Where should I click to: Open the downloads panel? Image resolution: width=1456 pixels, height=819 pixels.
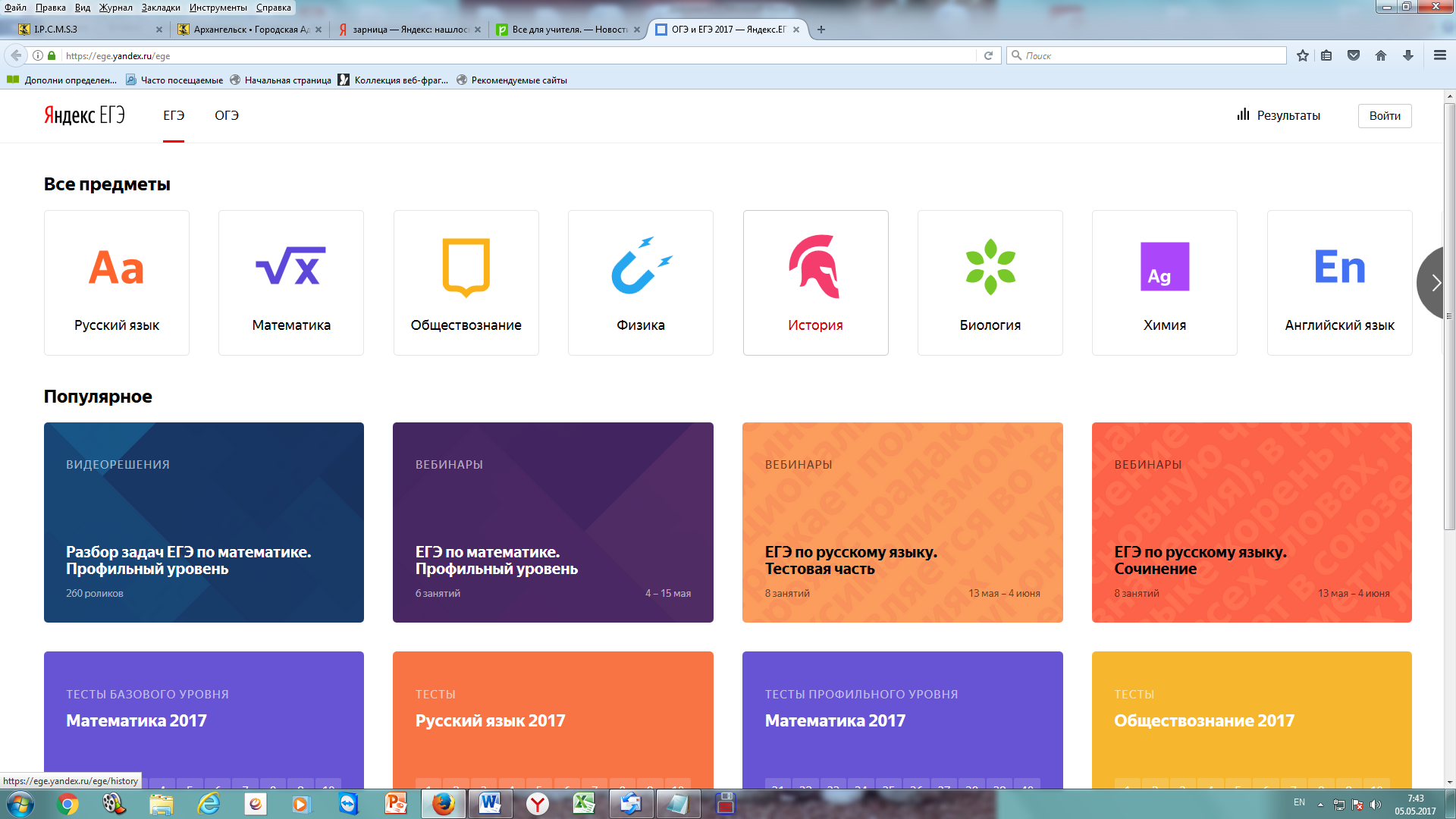click(x=1408, y=55)
